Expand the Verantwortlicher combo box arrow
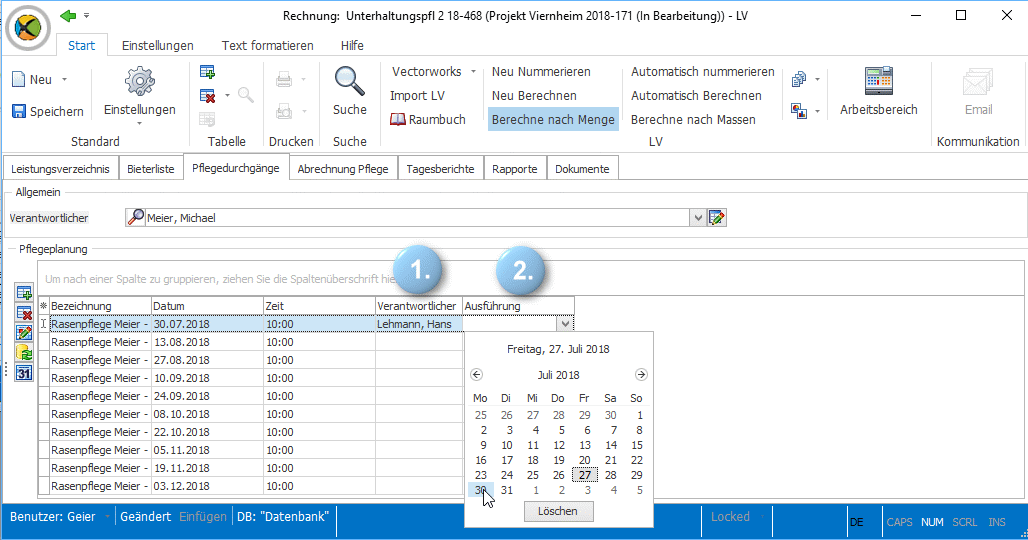Viewport: 1028px width, 540px height. tap(698, 218)
